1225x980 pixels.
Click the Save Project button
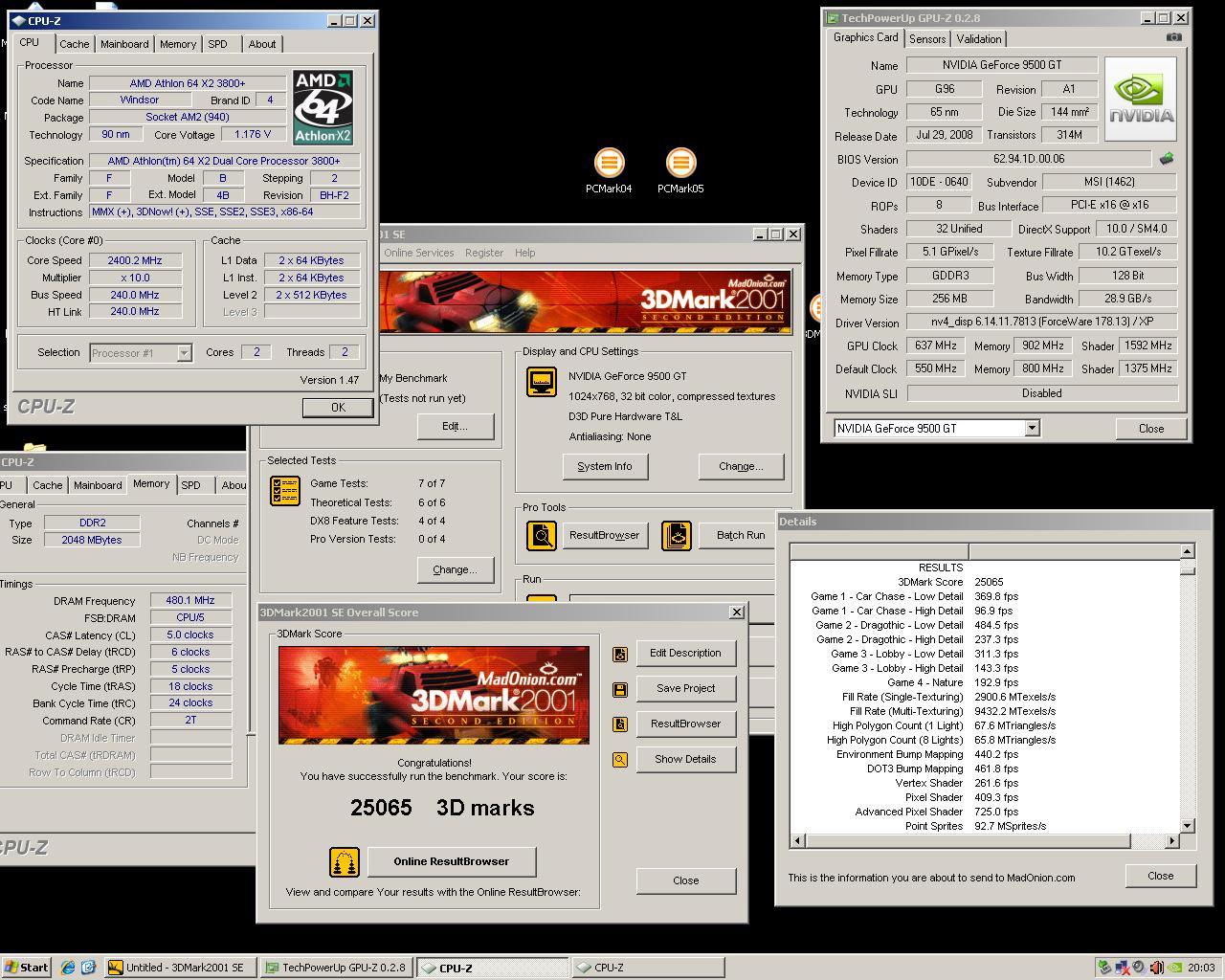pos(685,688)
